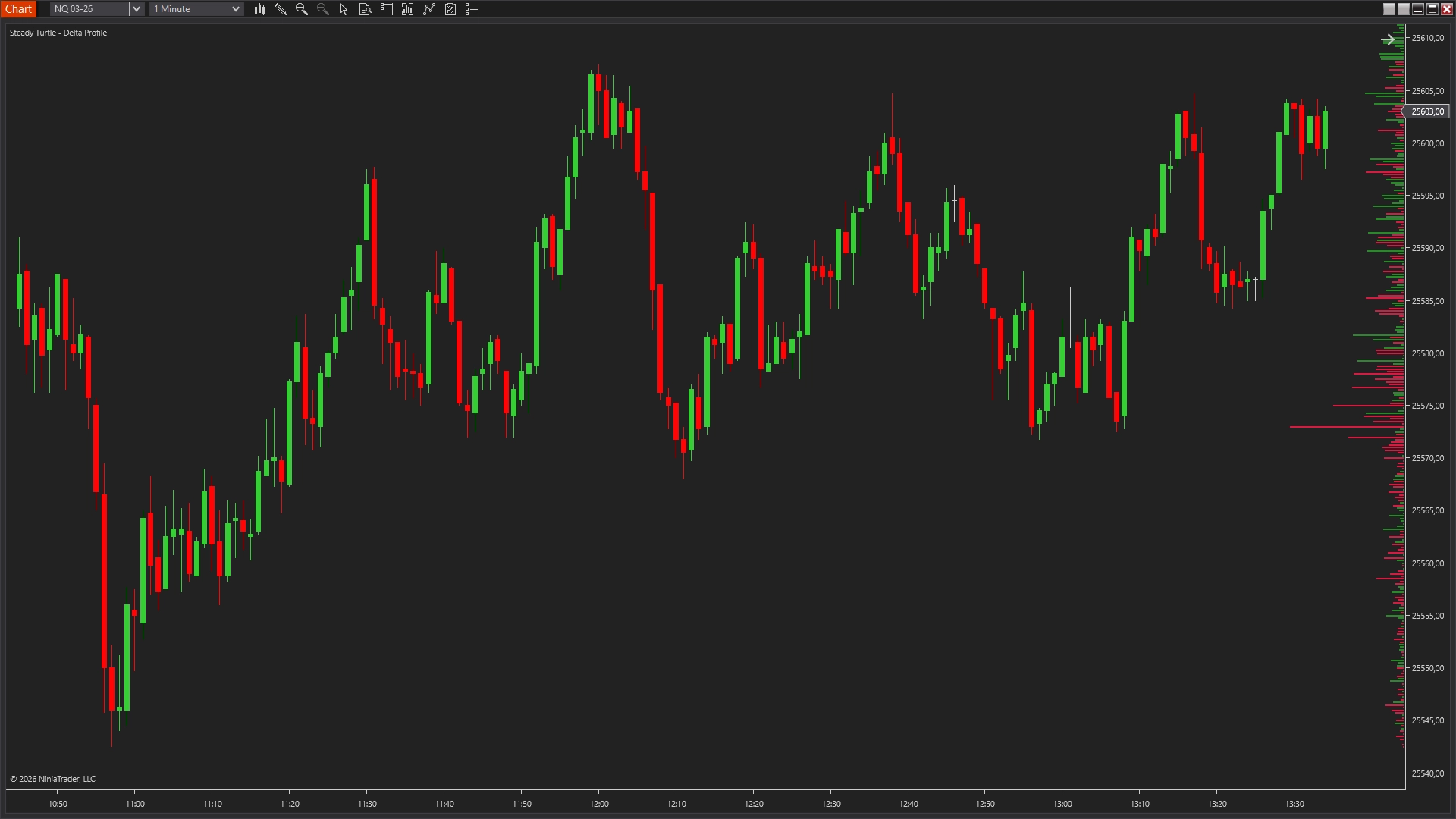
Task: Click the zoom in magnifier icon
Action: click(301, 9)
